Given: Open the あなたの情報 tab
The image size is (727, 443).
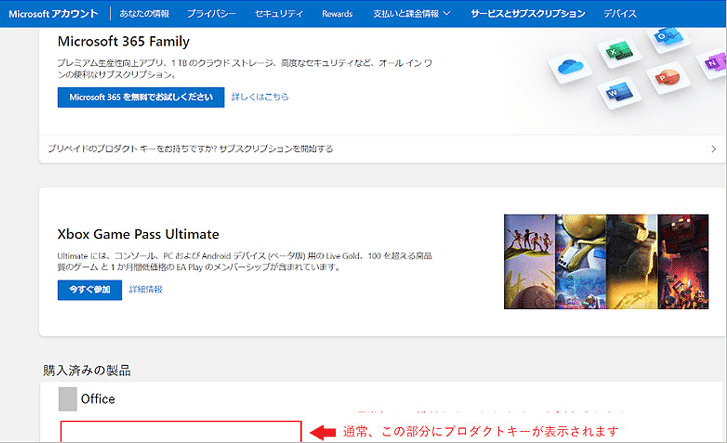Looking at the screenshot, I should [x=144, y=13].
